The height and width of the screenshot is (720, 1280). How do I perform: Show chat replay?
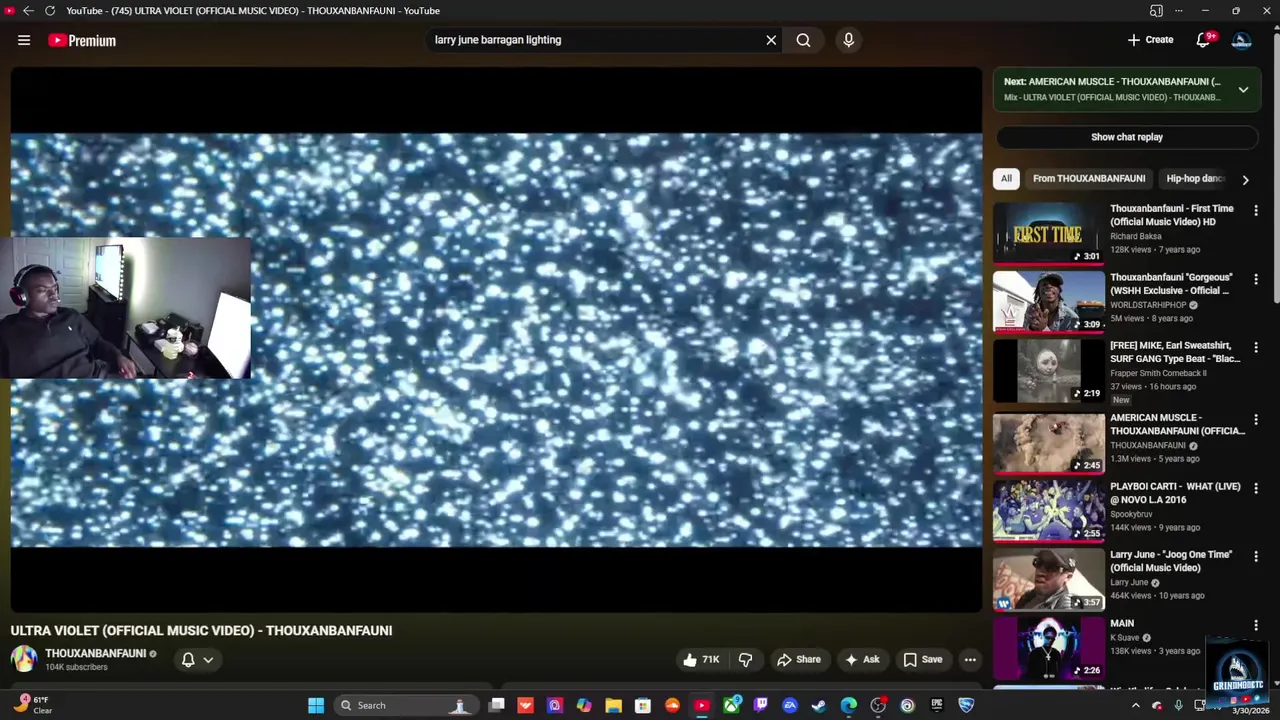tap(1126, 137)
